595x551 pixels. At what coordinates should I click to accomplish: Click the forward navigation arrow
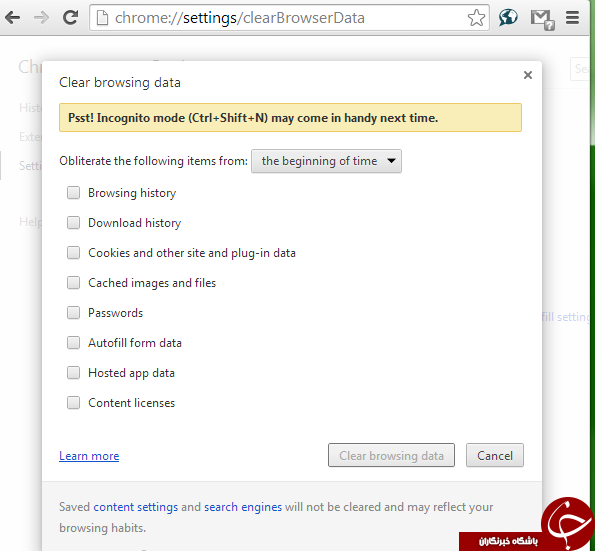pyautogui.click(x=41, y=18)
